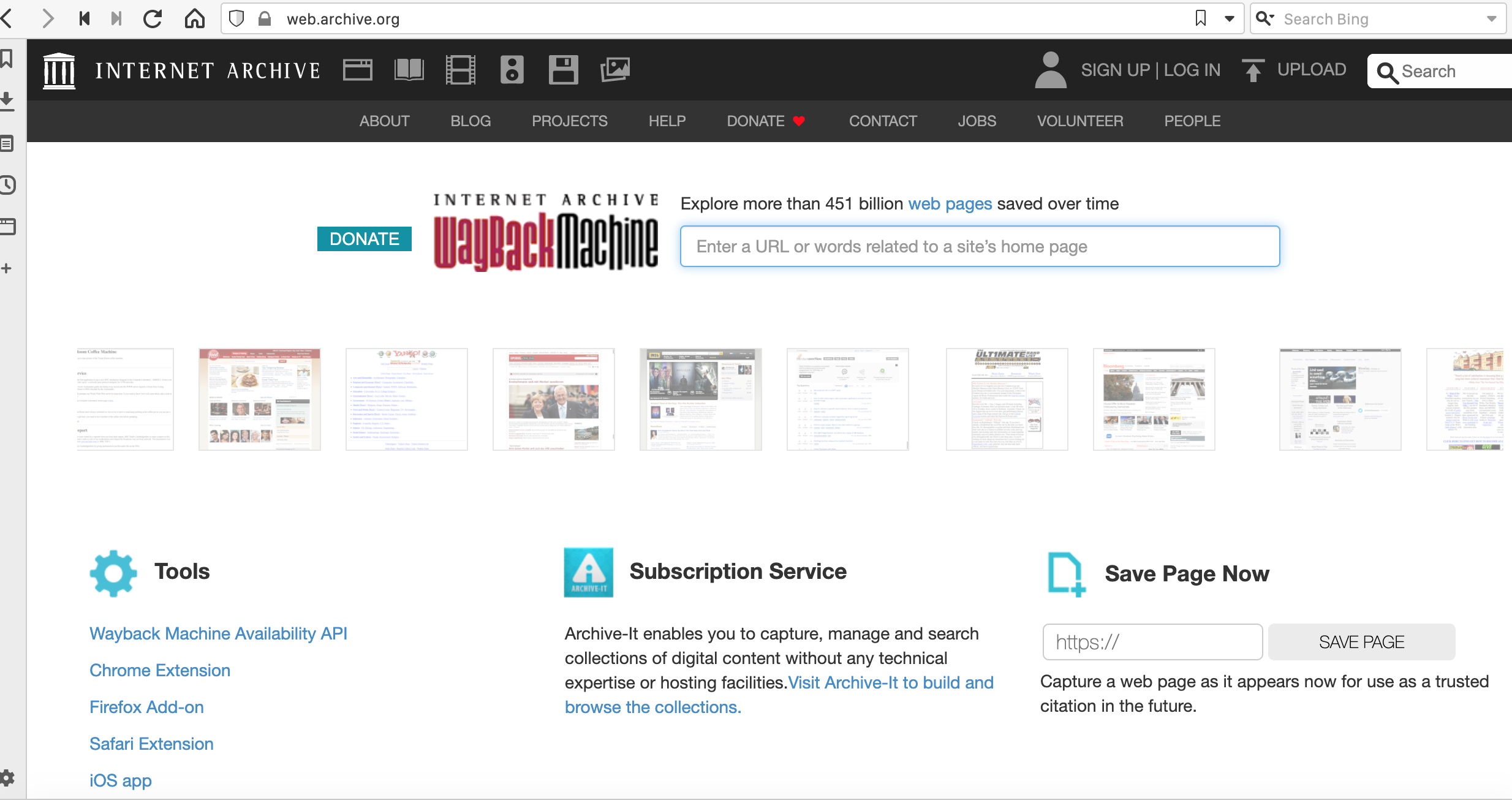The width and height of the screenshot is (1512, 800).
Task: Expand the Search Bing history dropdown
Action: (x=1491, y=18)
